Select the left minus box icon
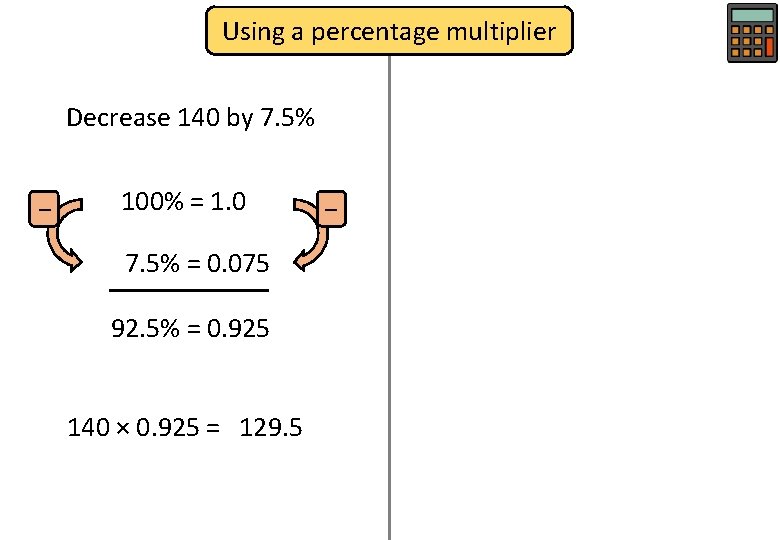The image size is (780, 540). pos(44,209)
